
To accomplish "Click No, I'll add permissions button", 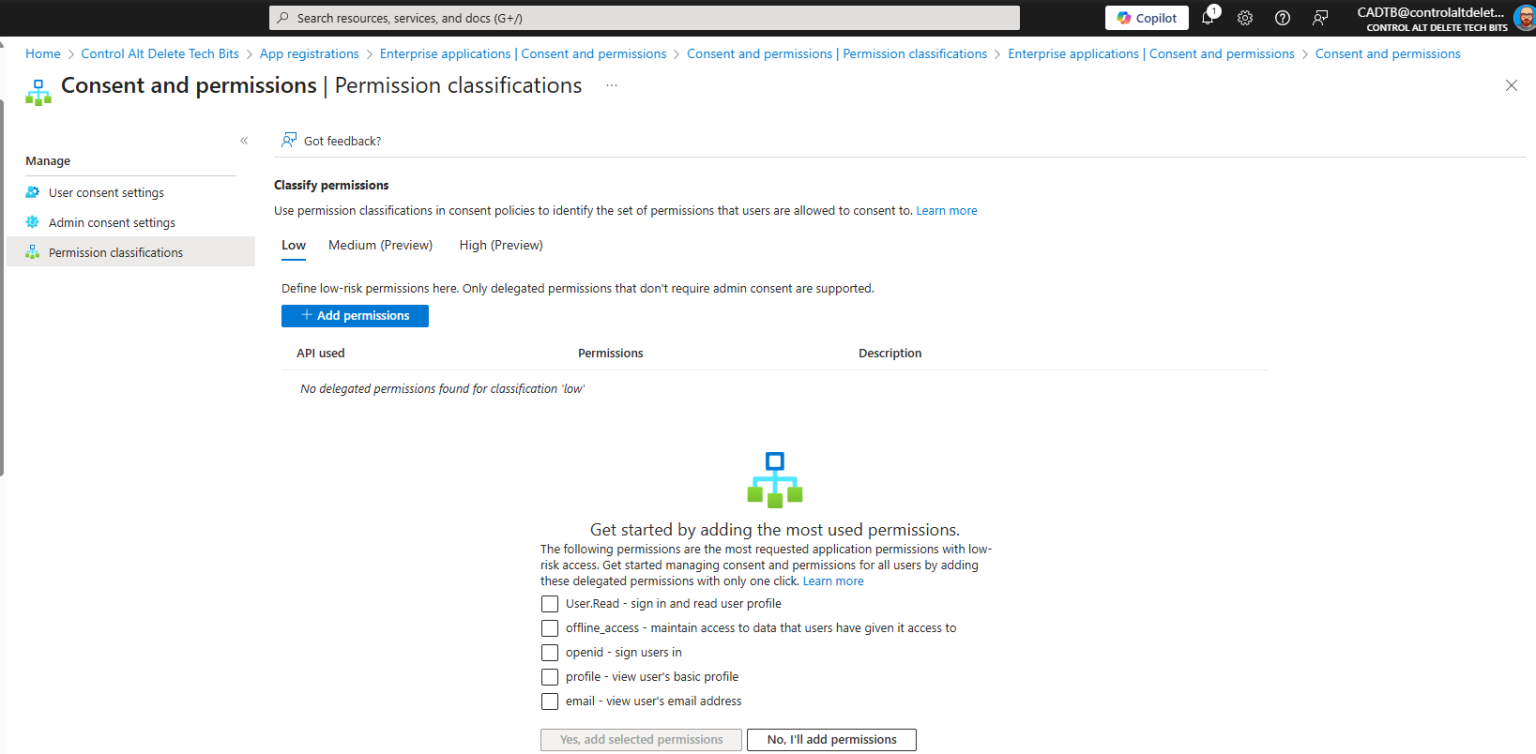I will click(x=832, y=740).
